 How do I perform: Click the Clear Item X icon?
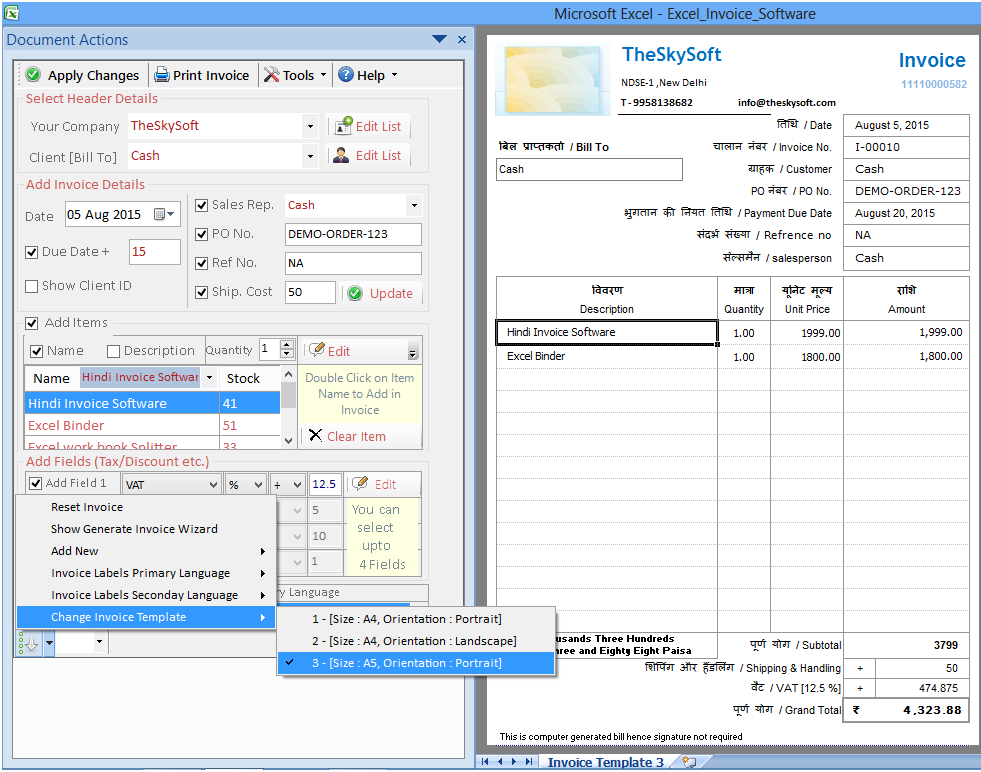(316, 435)
